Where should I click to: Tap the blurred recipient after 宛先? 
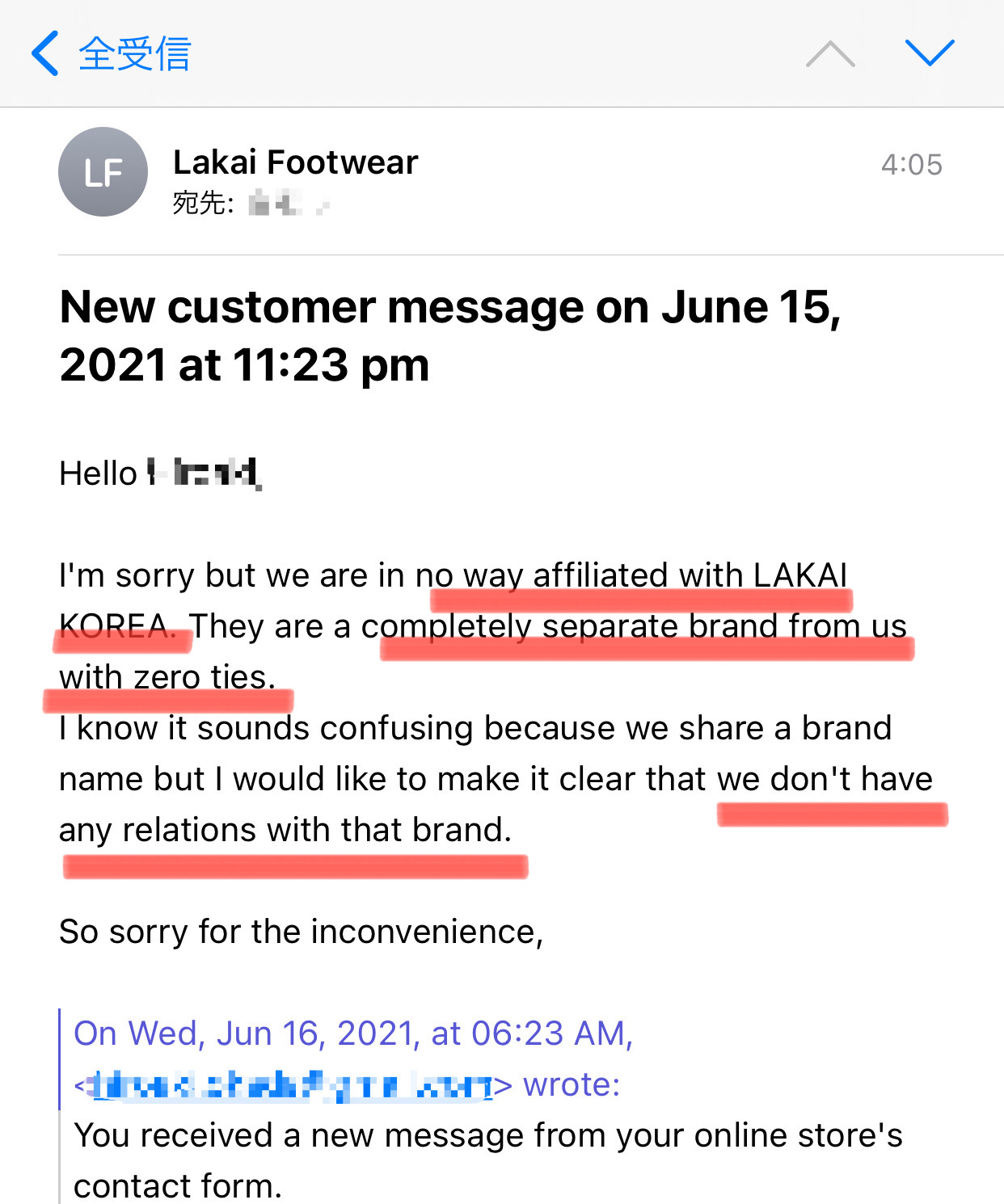point(288,202)
